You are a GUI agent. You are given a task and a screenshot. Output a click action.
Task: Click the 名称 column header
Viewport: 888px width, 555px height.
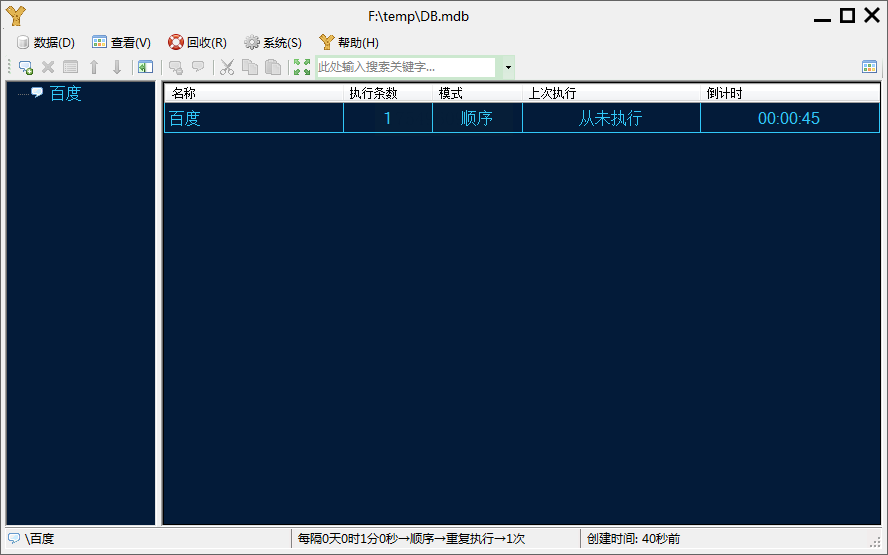pos(254,93)
